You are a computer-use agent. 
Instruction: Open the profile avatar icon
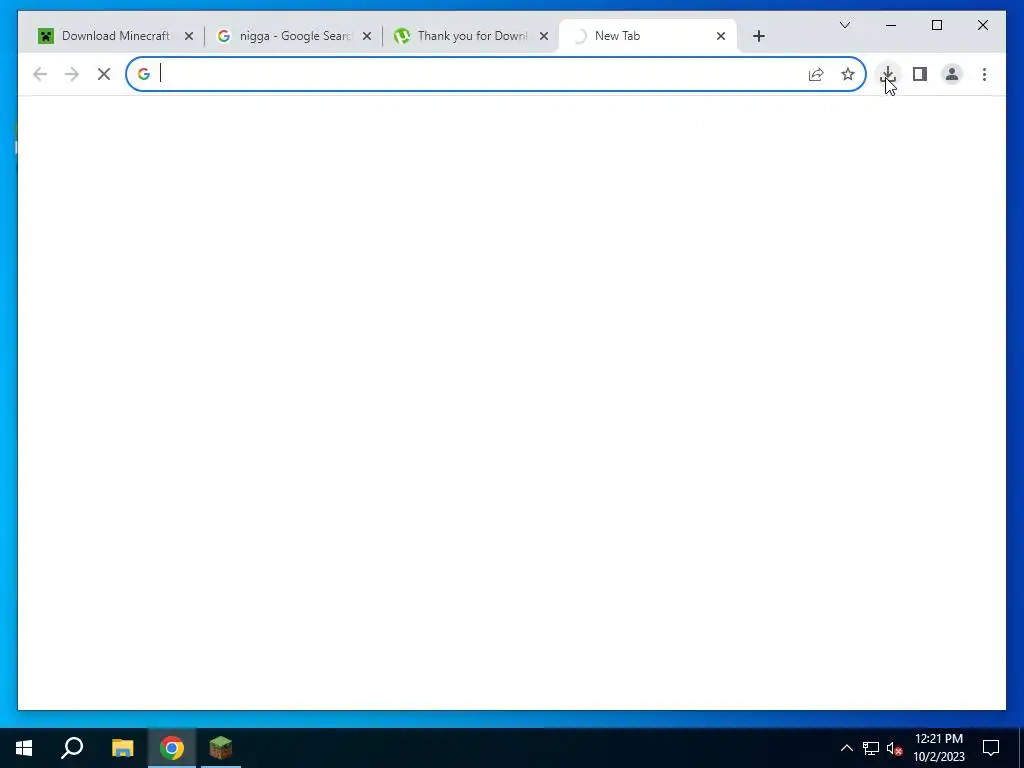pyautogui.click(x=952, y=74)
